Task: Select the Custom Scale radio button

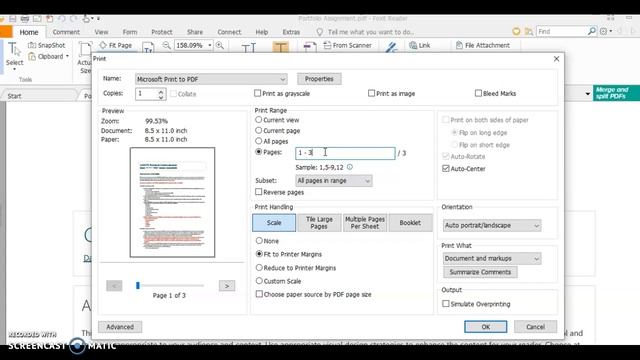Action: [259, 281]
